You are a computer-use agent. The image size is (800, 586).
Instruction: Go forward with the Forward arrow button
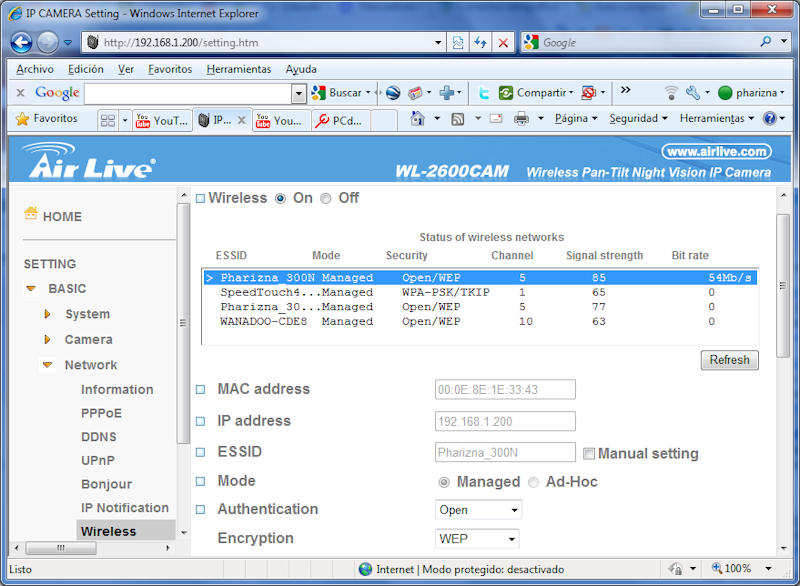[47, 42]
